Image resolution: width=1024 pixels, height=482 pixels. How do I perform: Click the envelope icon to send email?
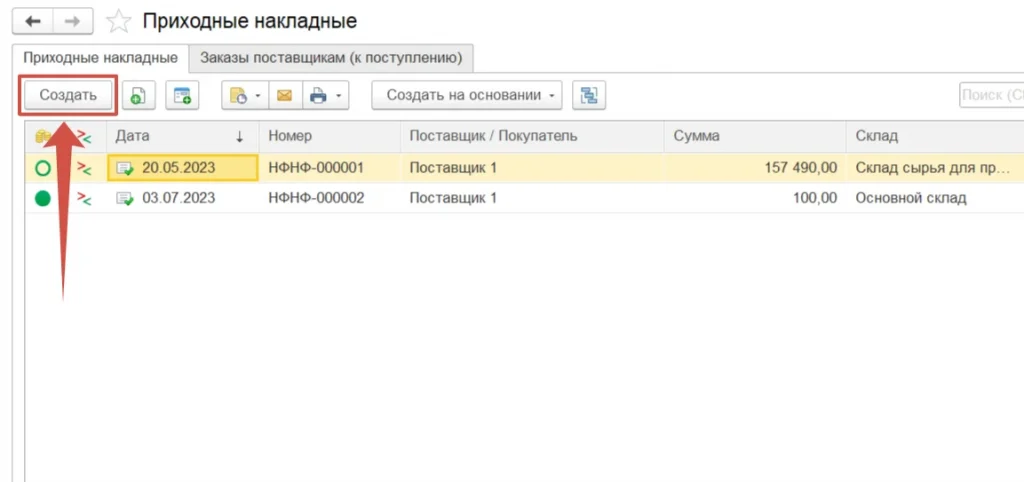click(284, 96)
